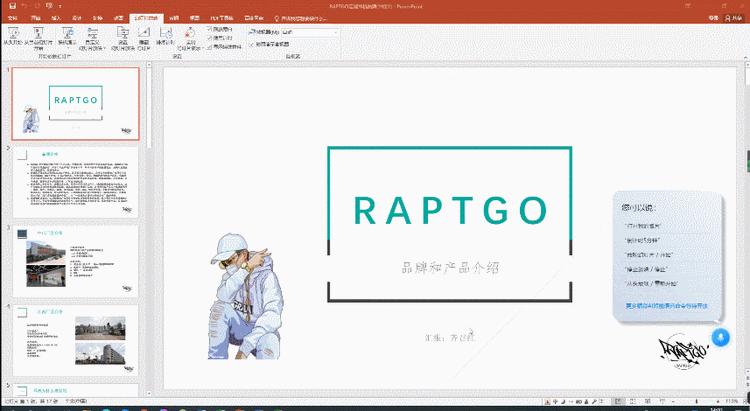Click second voice command suggestion in panel
The image size is (750, 411).
[642, 240]
